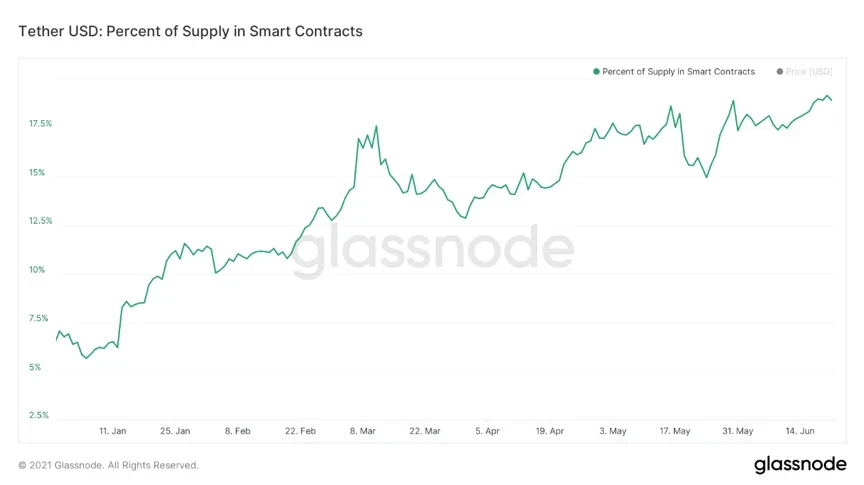Click the glassnode watermark in chart center

433,250
